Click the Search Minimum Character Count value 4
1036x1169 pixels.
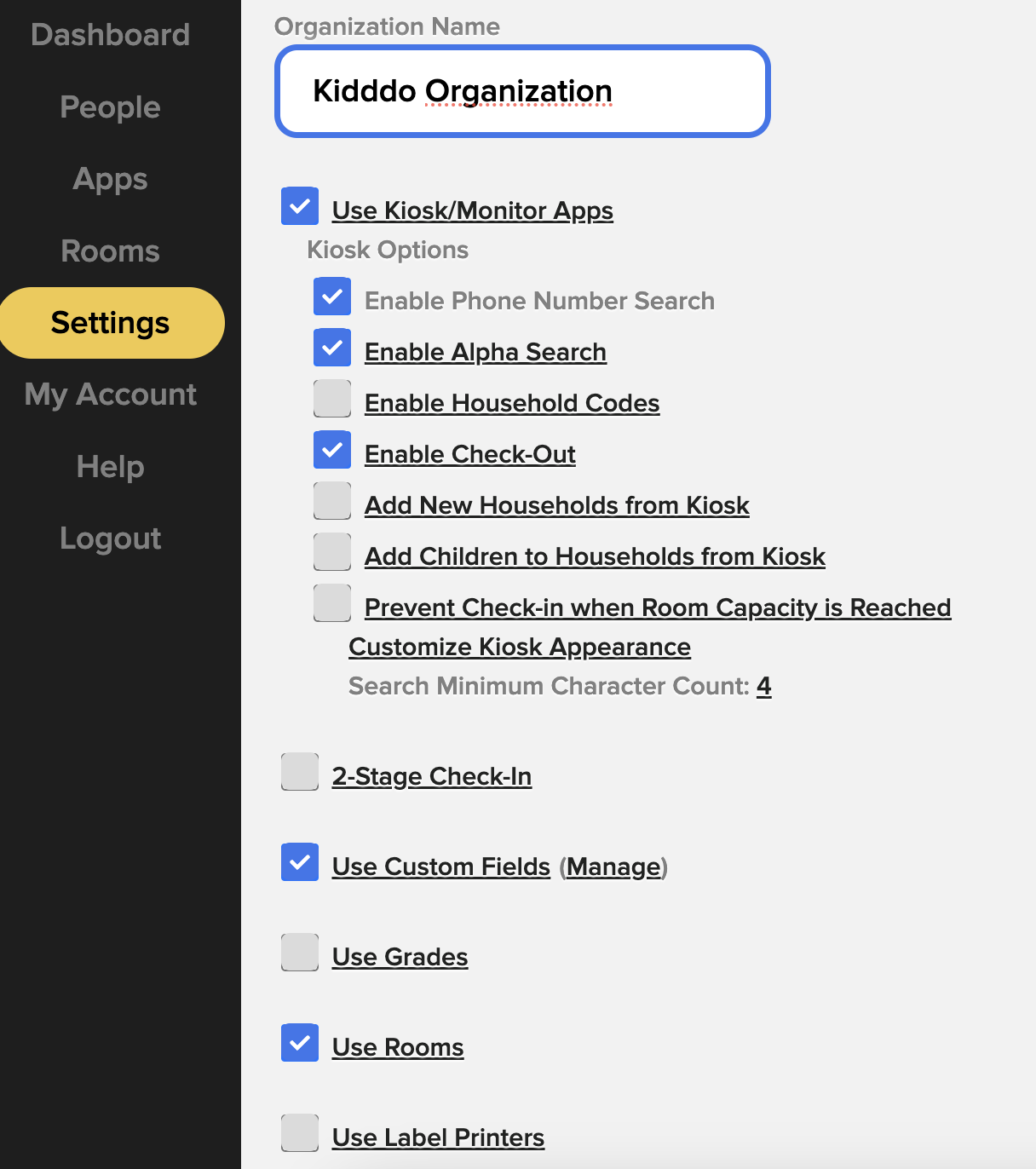click(x=764, y=687)
